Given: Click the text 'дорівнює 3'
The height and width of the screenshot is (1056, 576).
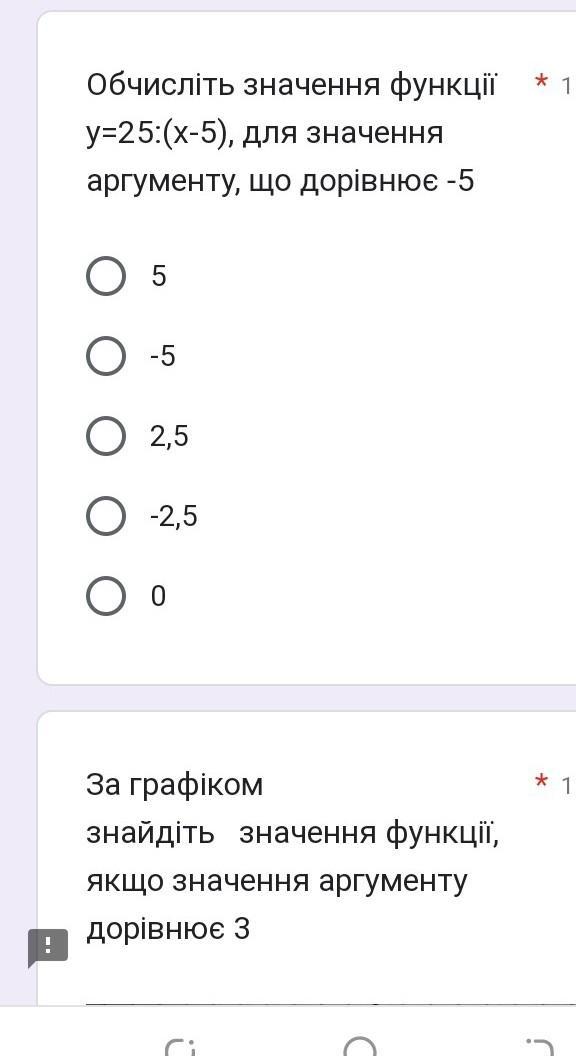Looking at the screenshot, I should pos(168,929).
